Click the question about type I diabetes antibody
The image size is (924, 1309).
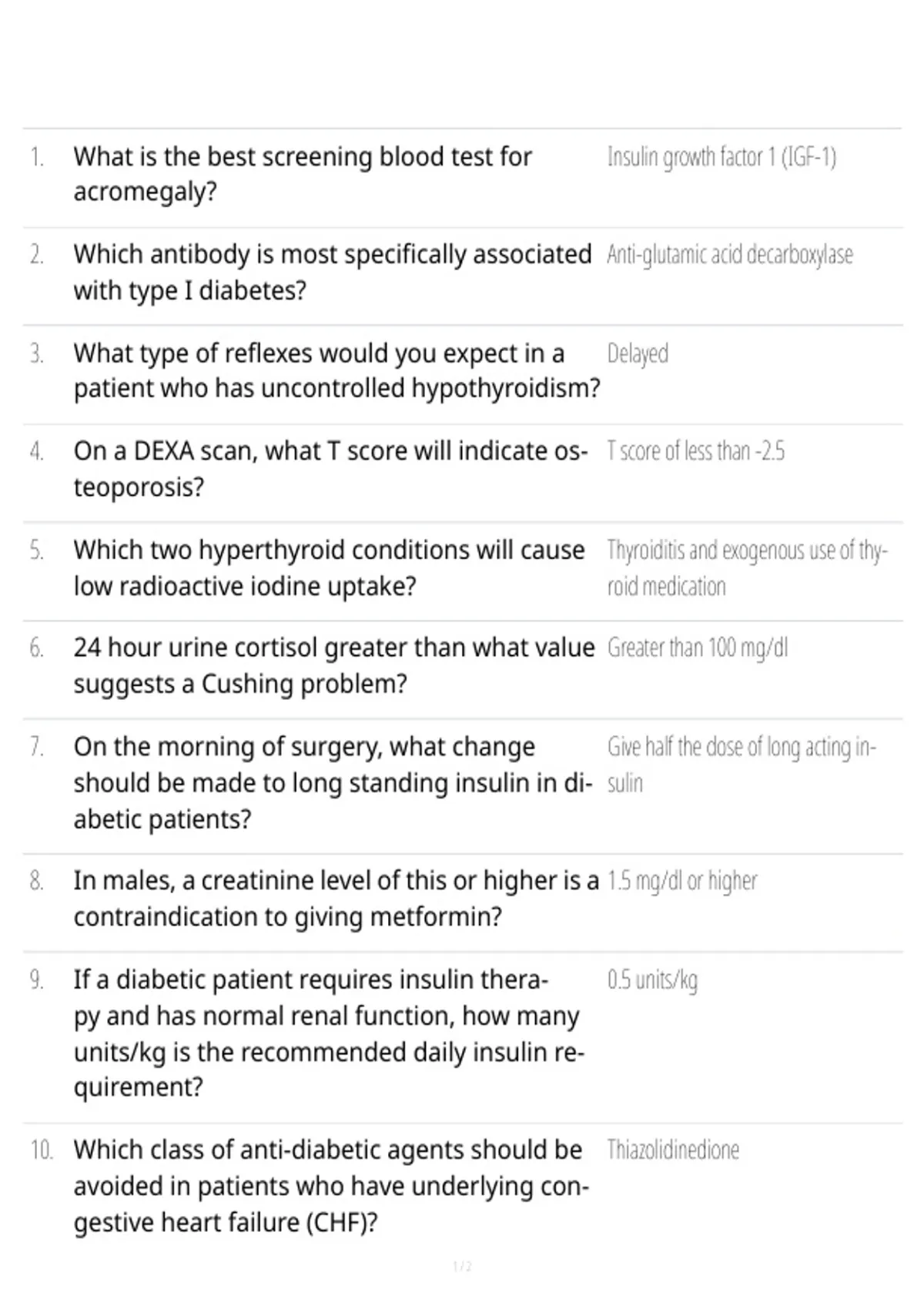pos(333,272)
